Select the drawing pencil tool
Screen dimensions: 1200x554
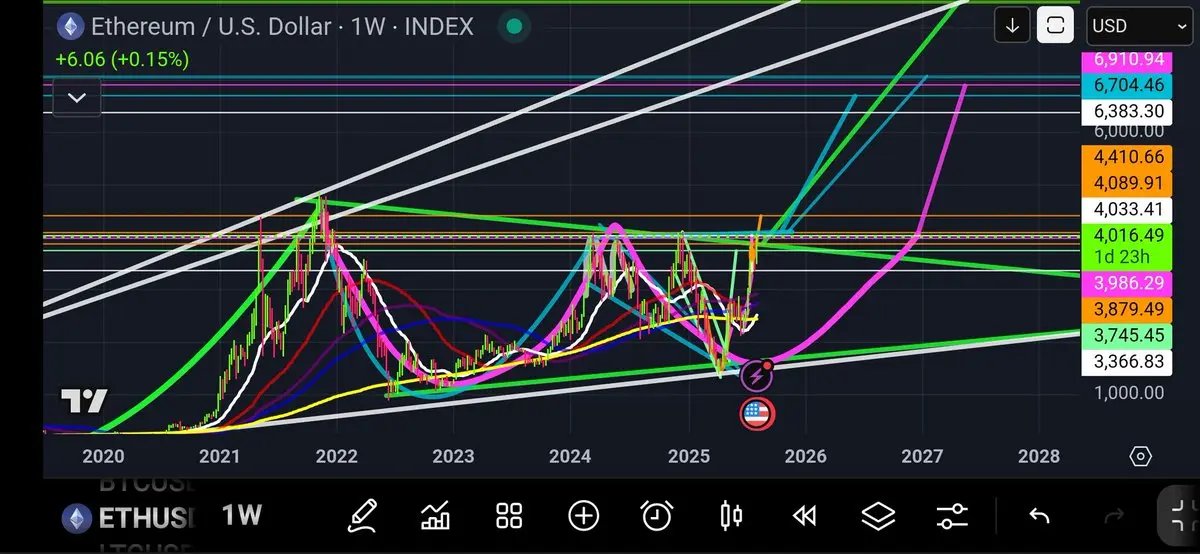[362, 516]
